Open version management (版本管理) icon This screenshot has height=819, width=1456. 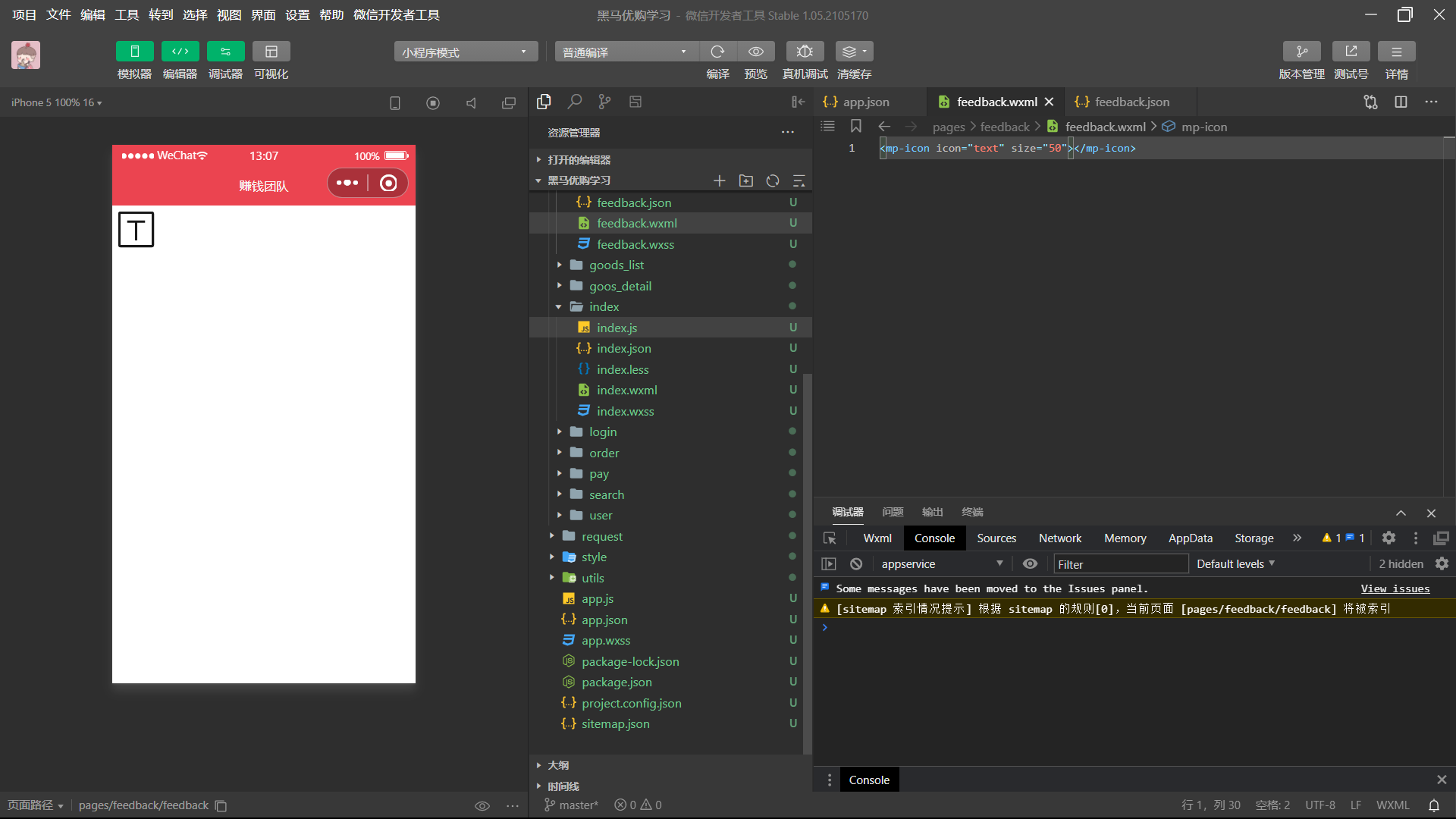point(1301,52)
